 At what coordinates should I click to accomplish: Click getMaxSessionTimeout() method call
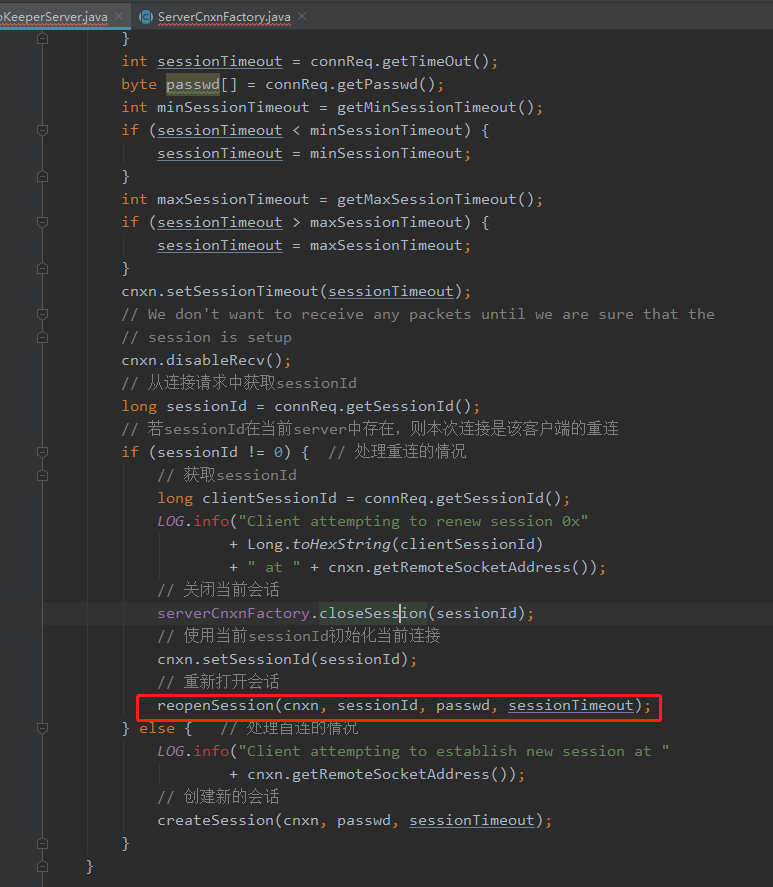click(x=436, y=199)
